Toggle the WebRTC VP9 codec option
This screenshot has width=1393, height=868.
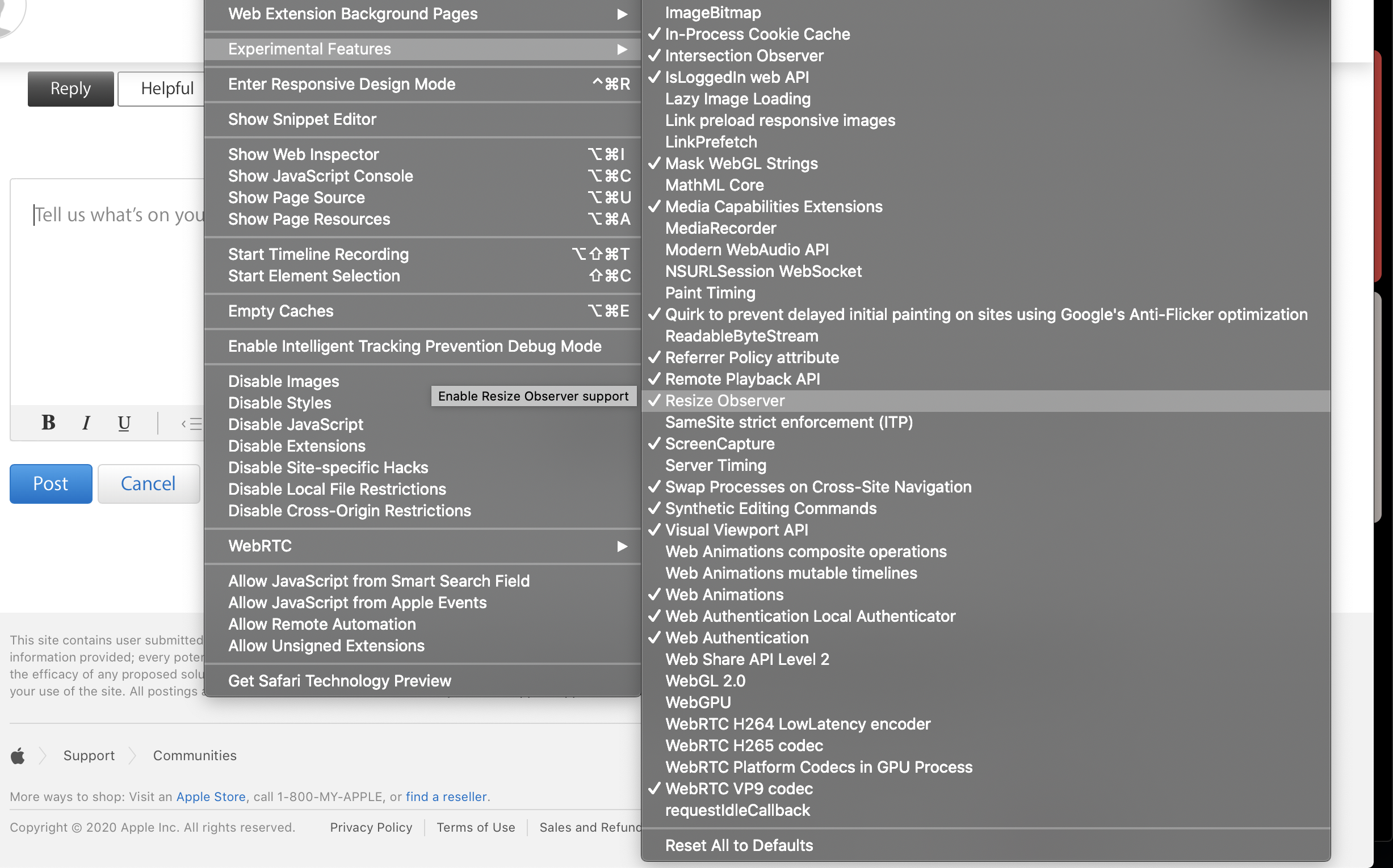pos(739,789)
